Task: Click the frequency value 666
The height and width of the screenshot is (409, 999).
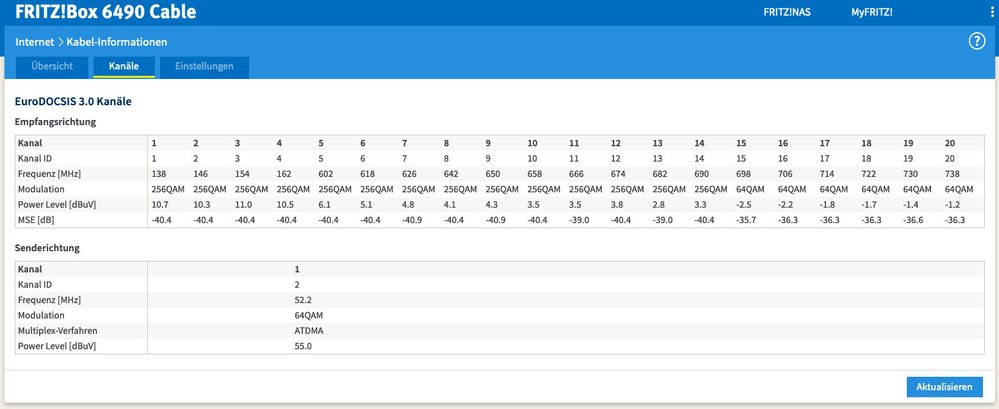Action: tap(575, 174)
